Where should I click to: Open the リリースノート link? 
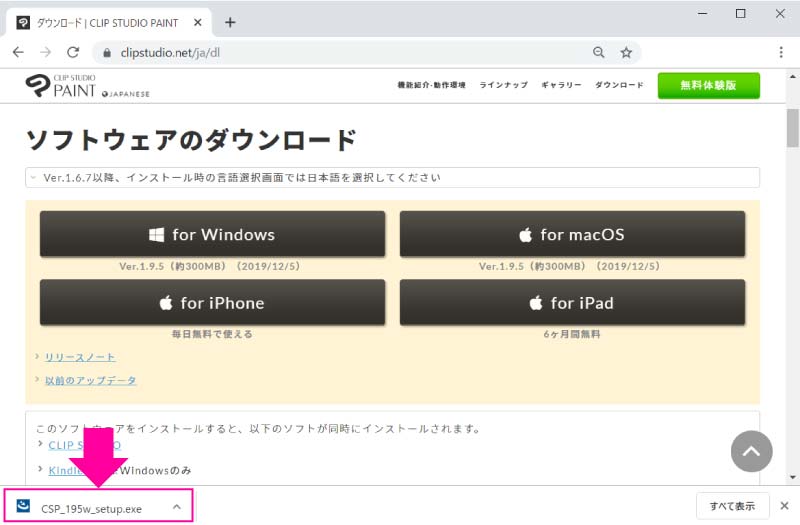pos(80,357)
